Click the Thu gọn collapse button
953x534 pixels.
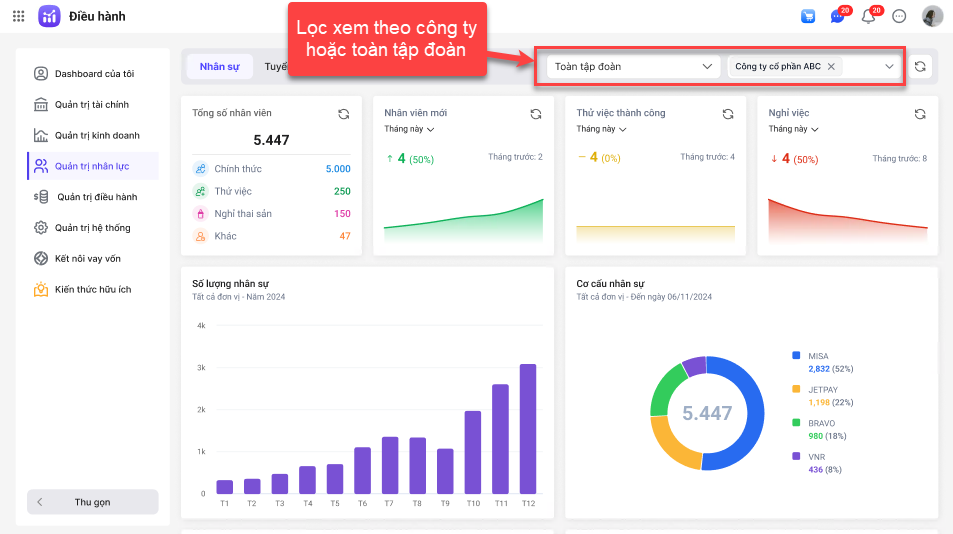(93, 502)
